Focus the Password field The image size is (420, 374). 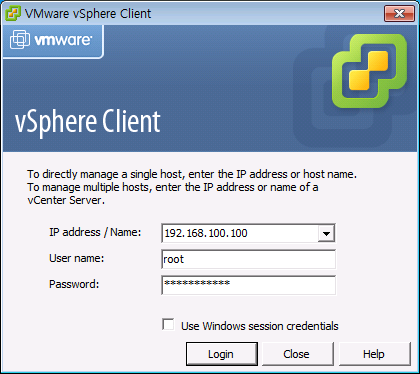[x=248, y=285]
